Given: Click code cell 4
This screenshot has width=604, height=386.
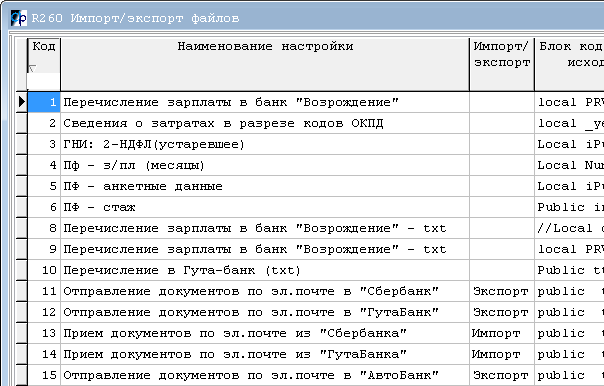Looking at the screenshot, I should coord(44,165).
